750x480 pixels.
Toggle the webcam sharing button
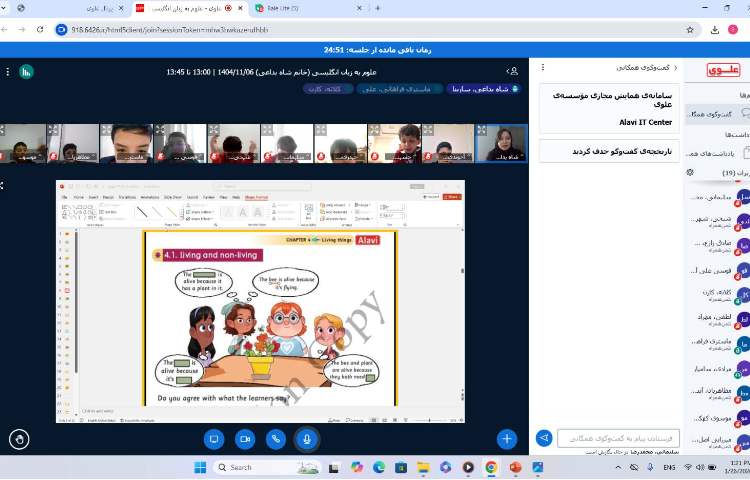tap(245, 439)
